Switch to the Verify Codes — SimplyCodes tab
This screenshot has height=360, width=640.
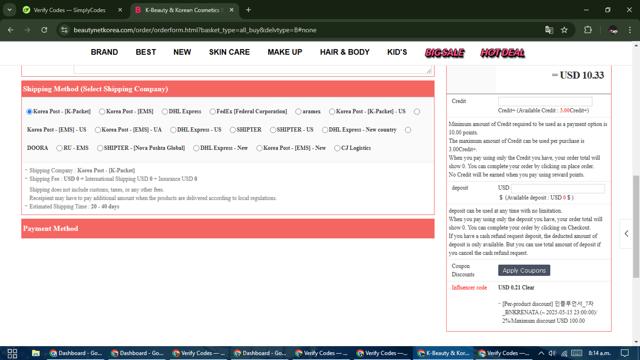tap(69, 10)
